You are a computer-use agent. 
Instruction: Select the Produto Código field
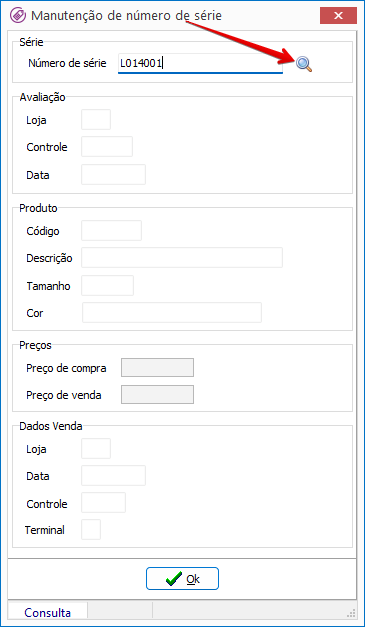click(112, 230)
